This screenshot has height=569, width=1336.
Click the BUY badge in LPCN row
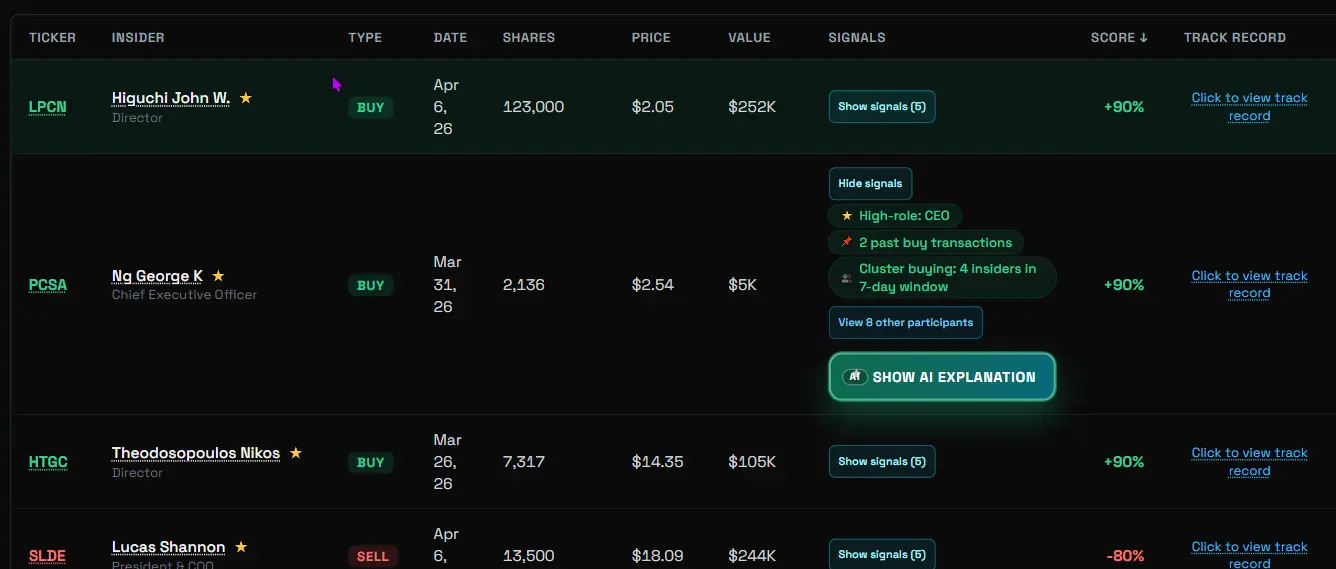pos(371,108)
